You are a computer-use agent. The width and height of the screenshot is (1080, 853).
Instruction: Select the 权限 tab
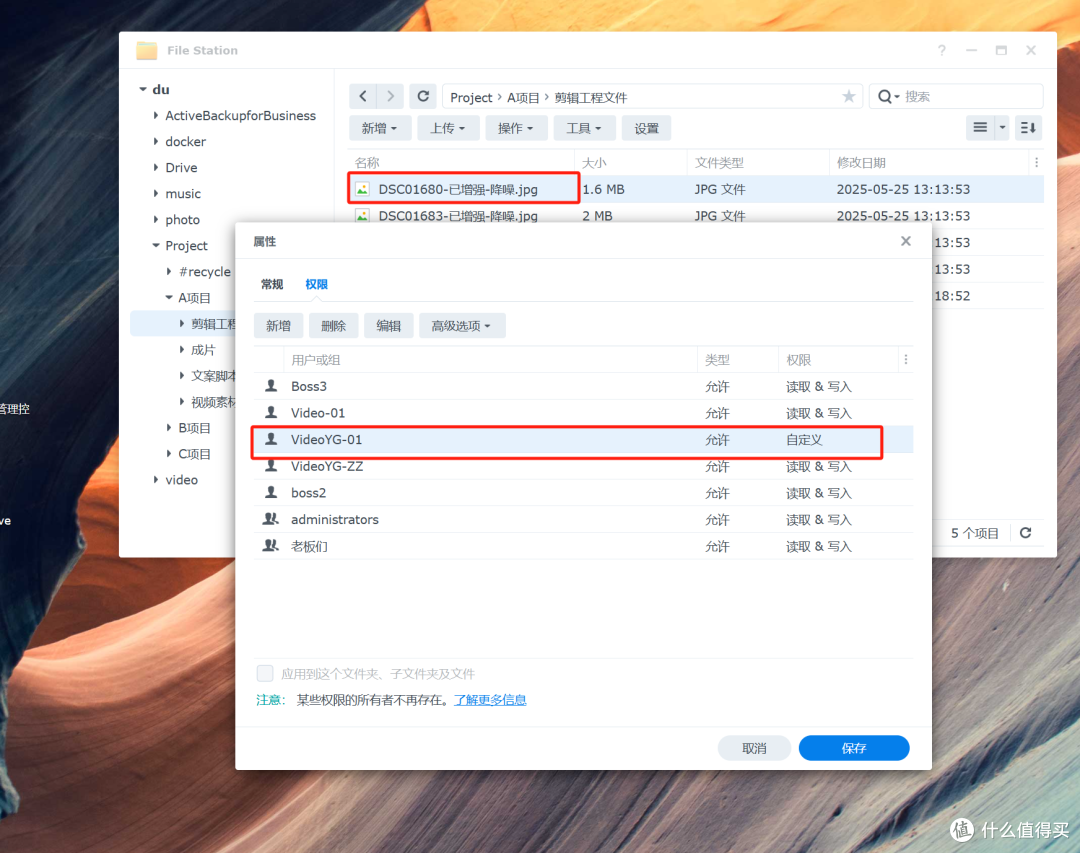(316, 284)
